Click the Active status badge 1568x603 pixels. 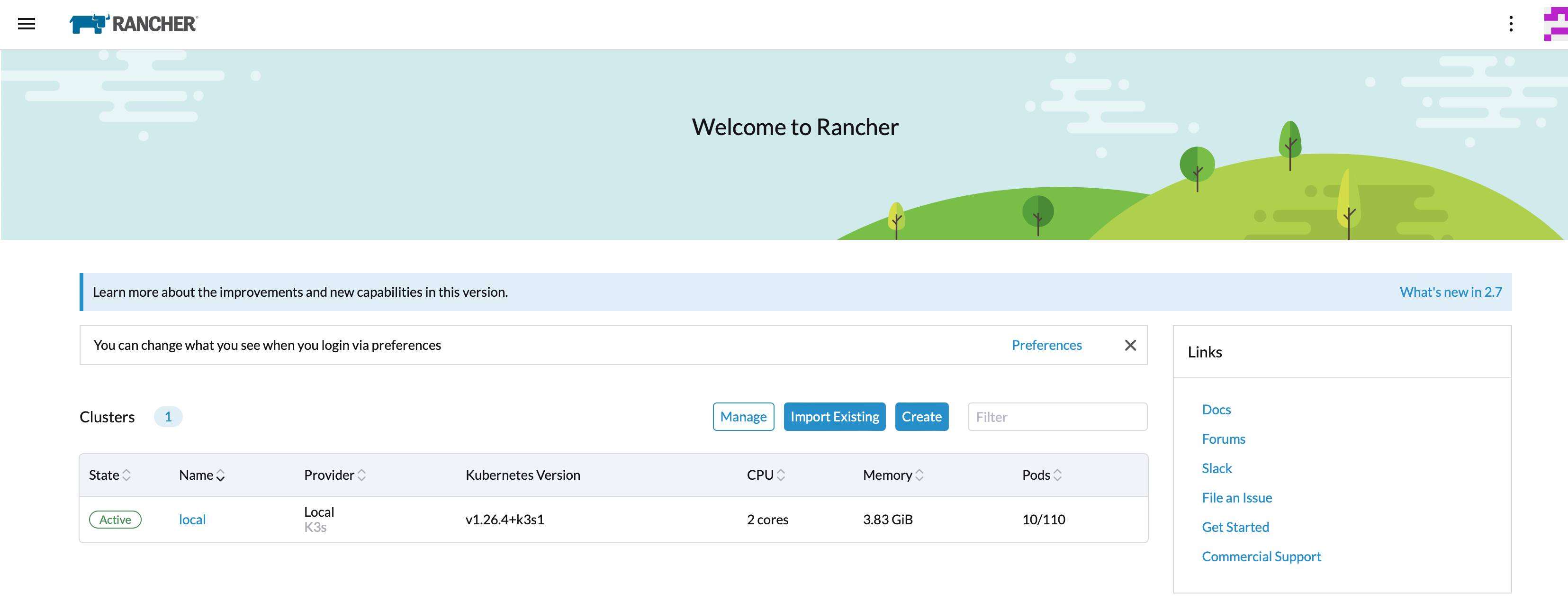click(115, 519)
